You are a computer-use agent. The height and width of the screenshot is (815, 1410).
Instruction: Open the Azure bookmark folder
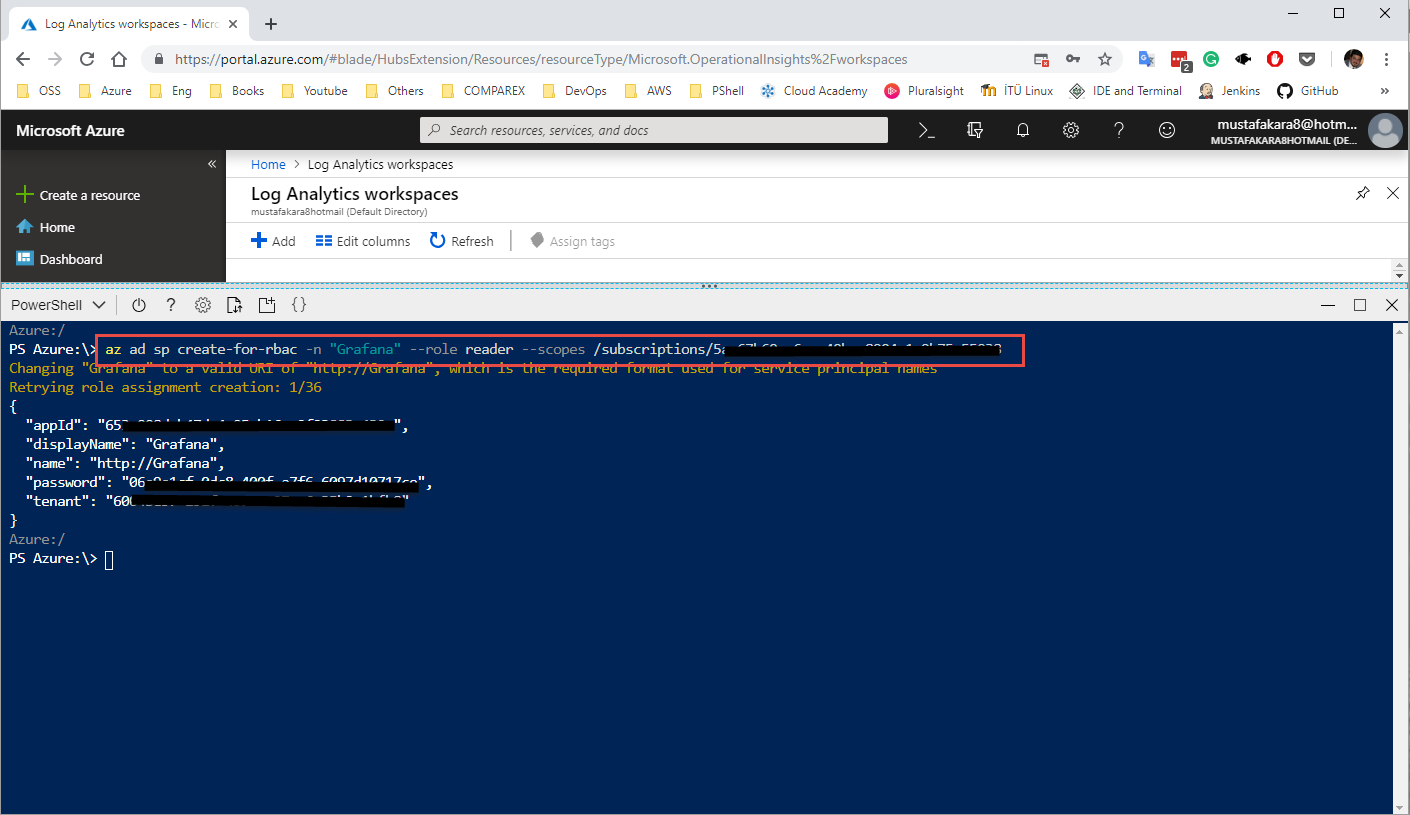(106, 90)
